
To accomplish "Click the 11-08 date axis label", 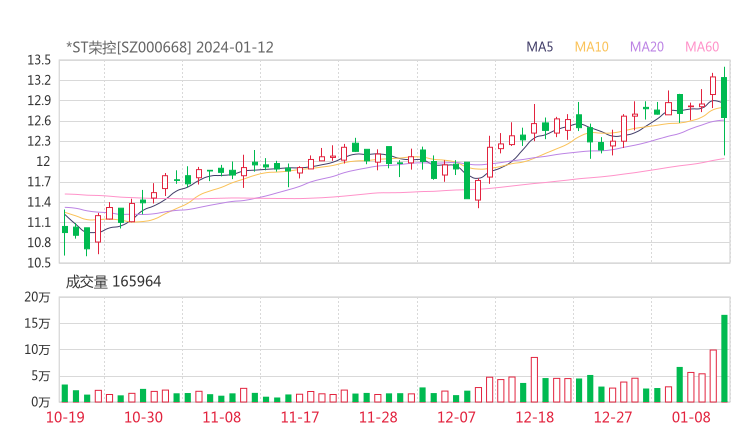I will (221, 417).
